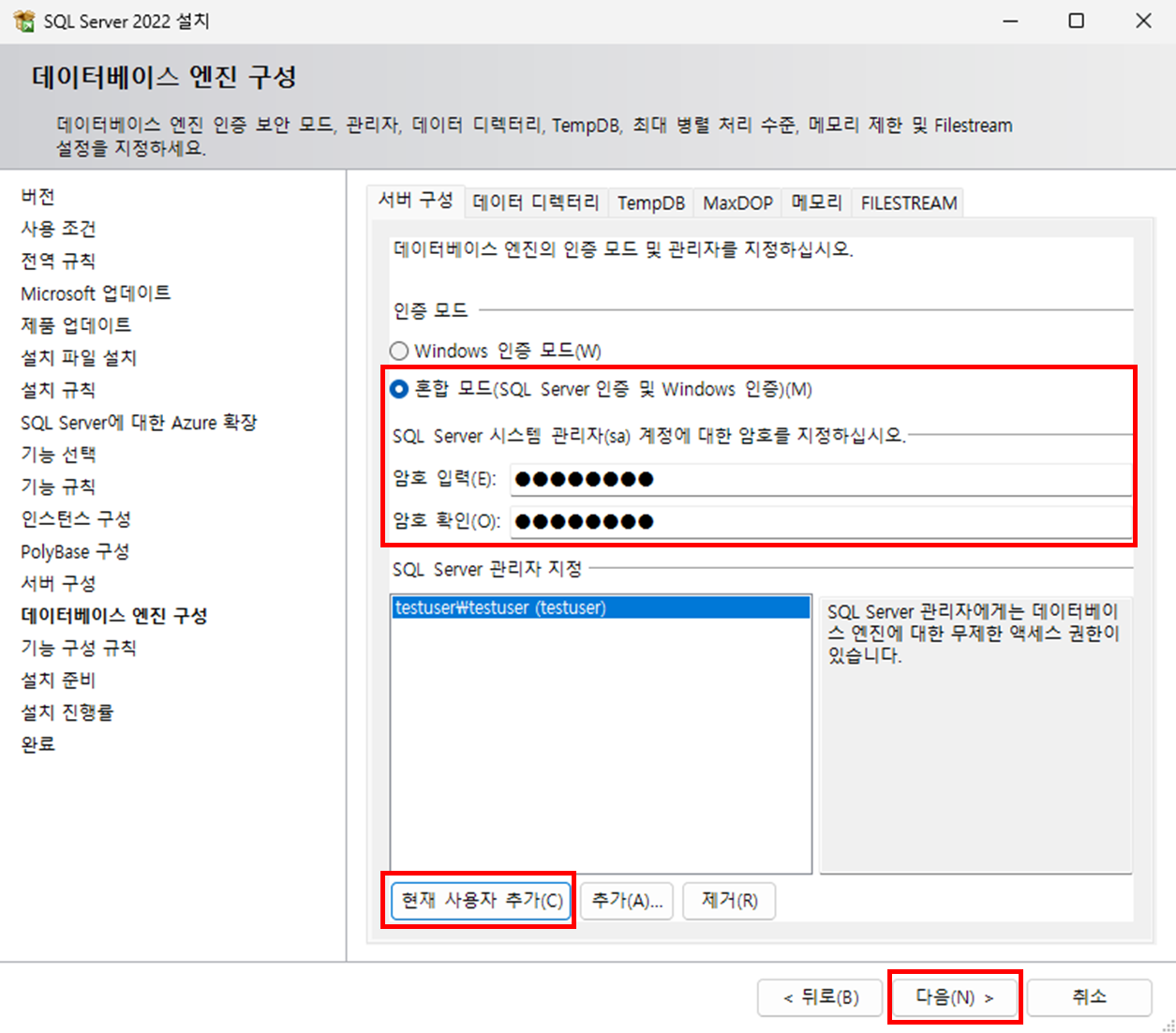Screen dimensions: 1176x1033
Task: Focus the 암호 입력 password field
Action: (821, 479)
